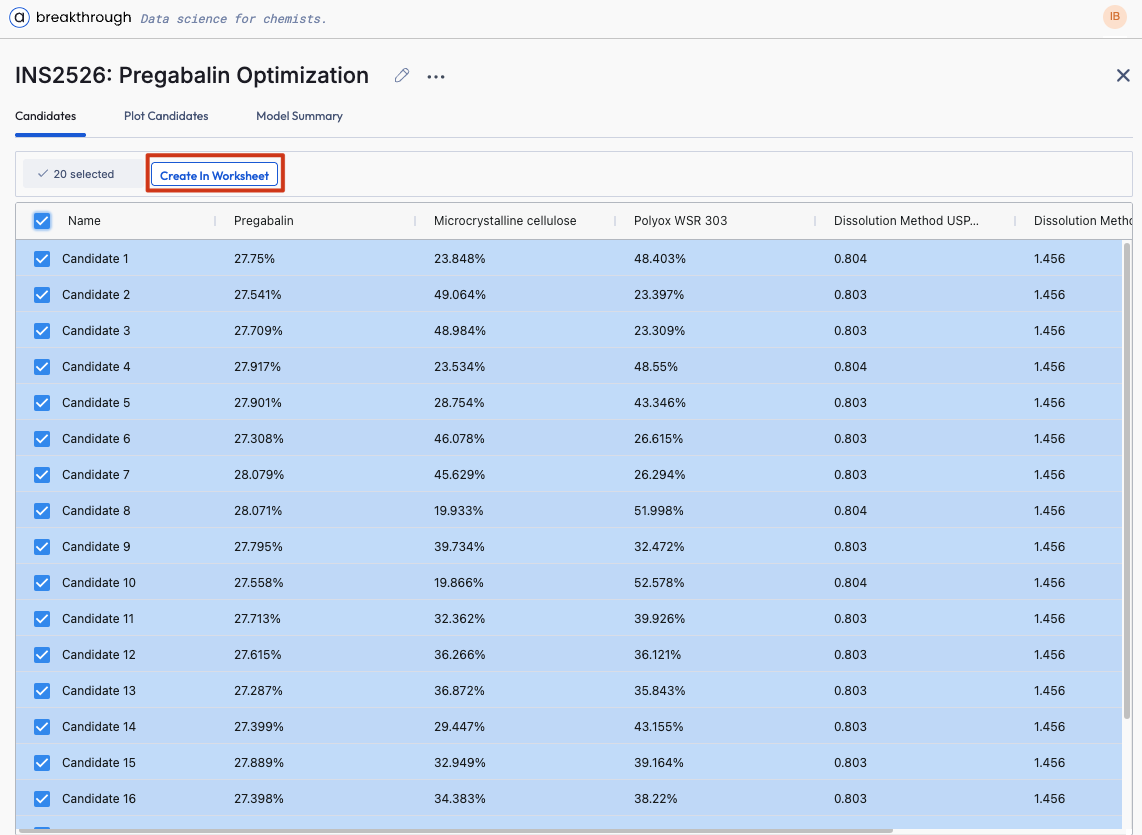Sort by Polyox WSR 303 column header

680,221
